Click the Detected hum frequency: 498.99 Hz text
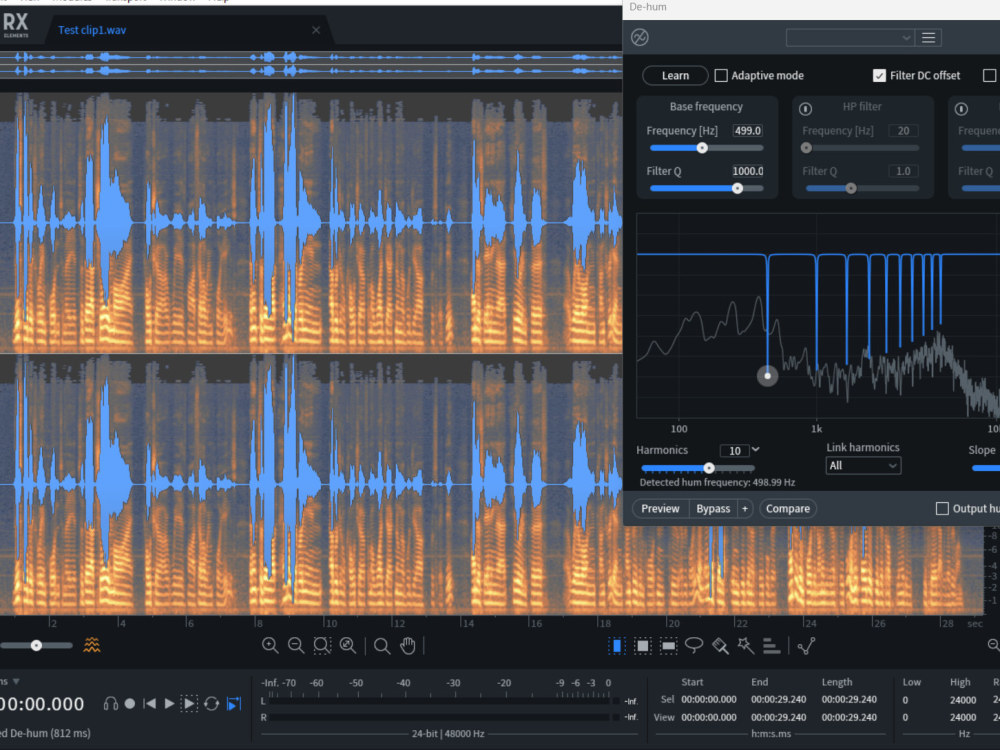 pyautogui.click(x=717, y=482)
